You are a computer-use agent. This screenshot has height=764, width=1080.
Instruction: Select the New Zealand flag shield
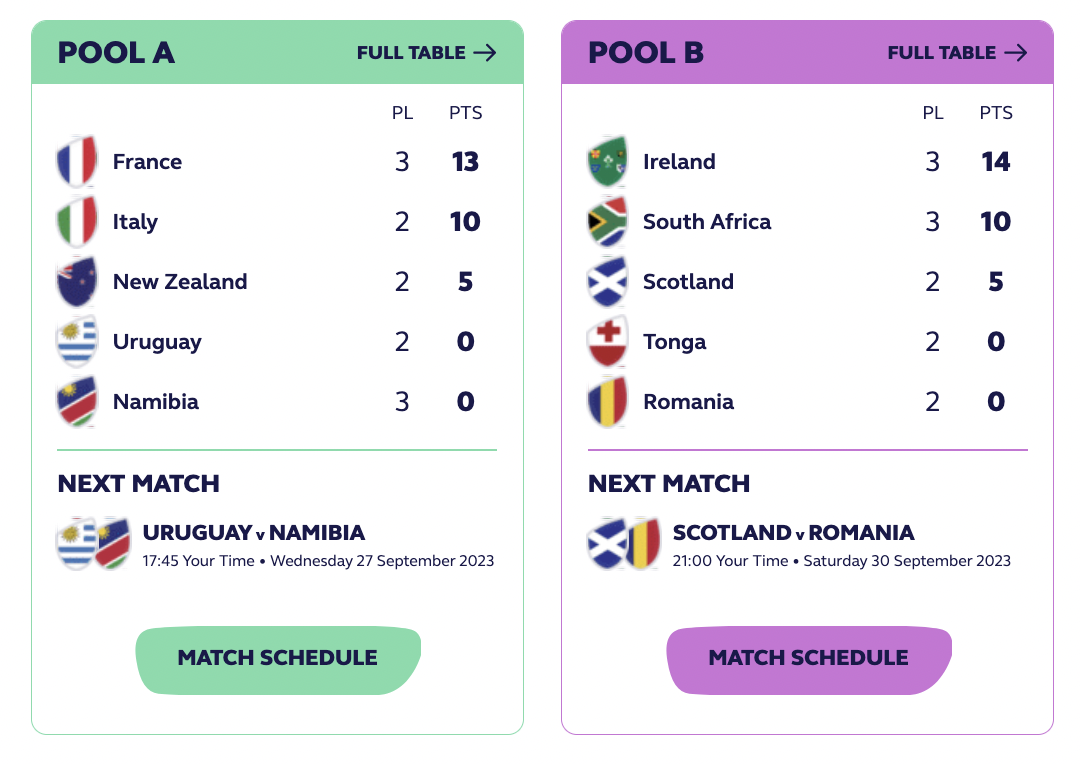76,282
